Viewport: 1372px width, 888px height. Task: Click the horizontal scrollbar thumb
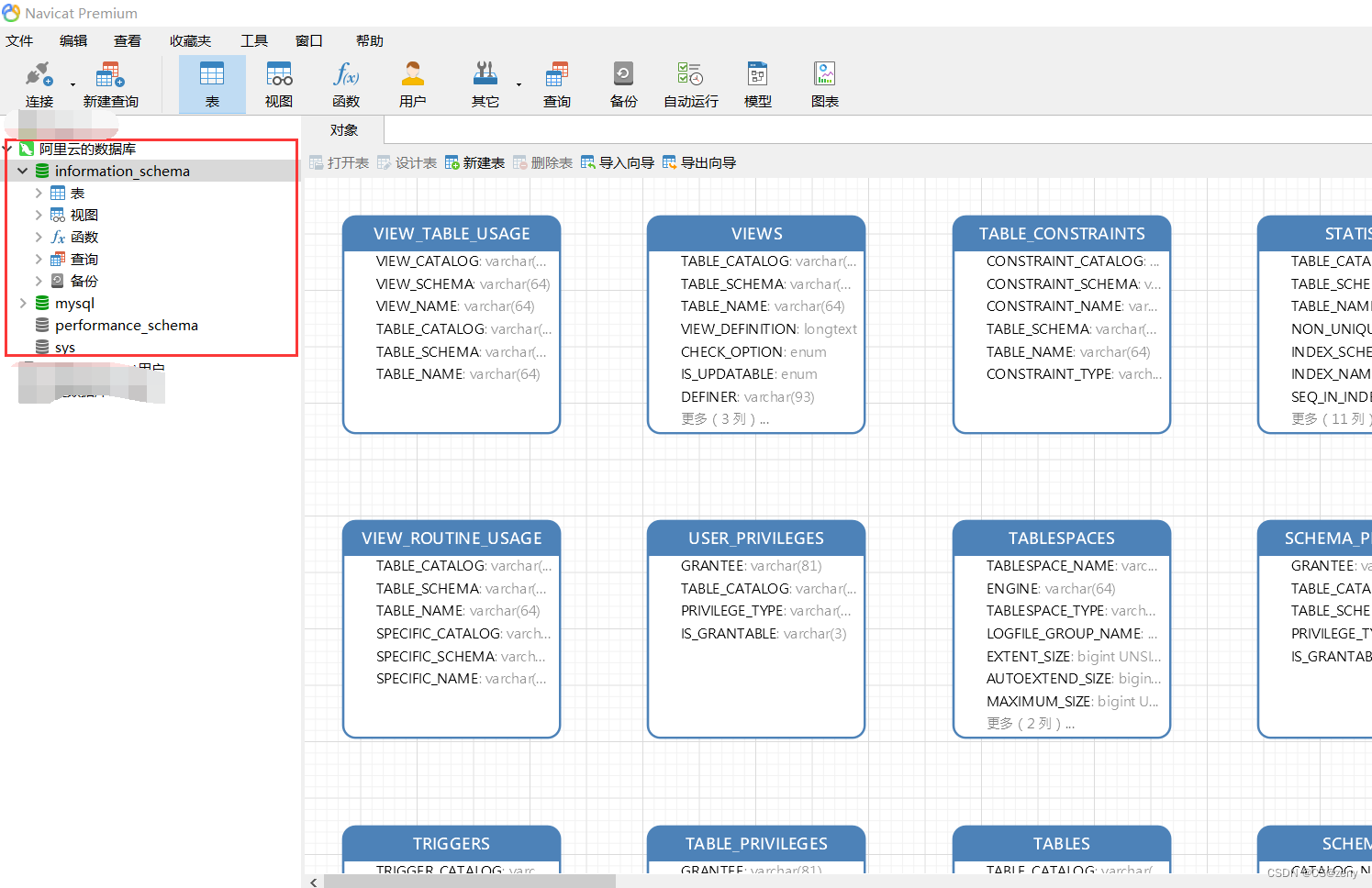[469, 882]
